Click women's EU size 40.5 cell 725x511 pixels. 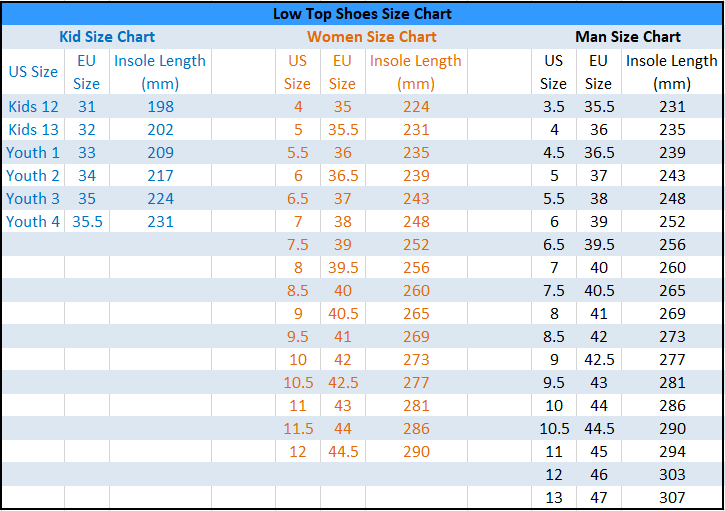click(342, 314)
